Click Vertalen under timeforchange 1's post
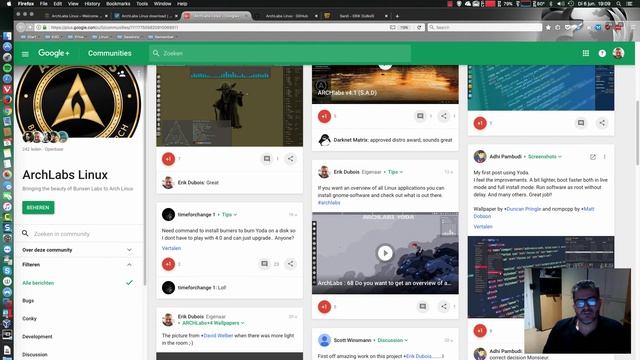 [171, 248]
